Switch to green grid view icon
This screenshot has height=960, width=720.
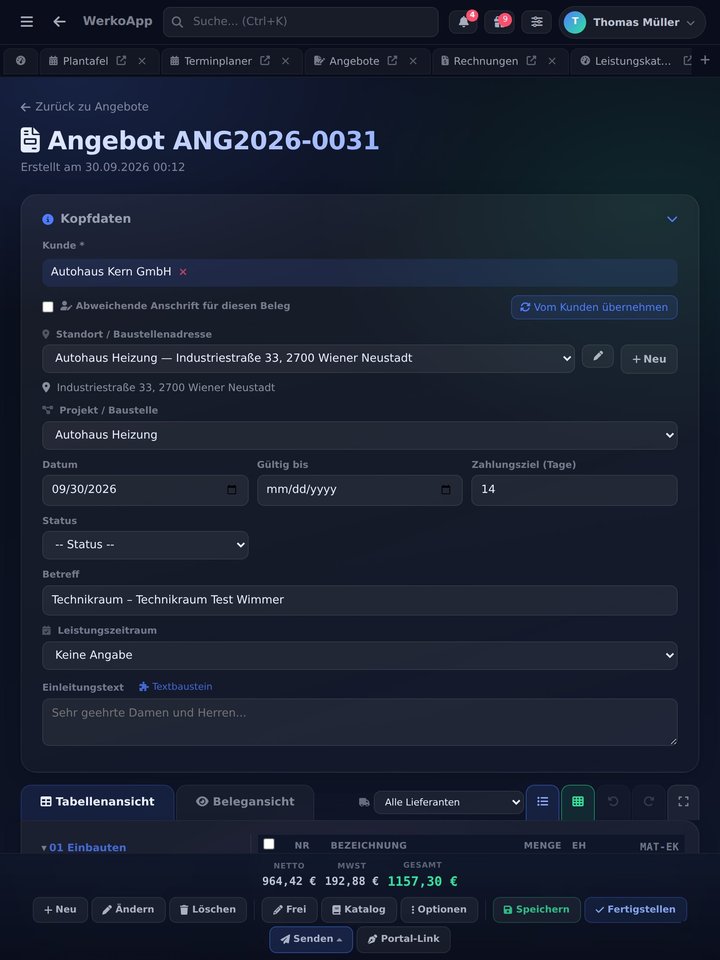point(577,802)
